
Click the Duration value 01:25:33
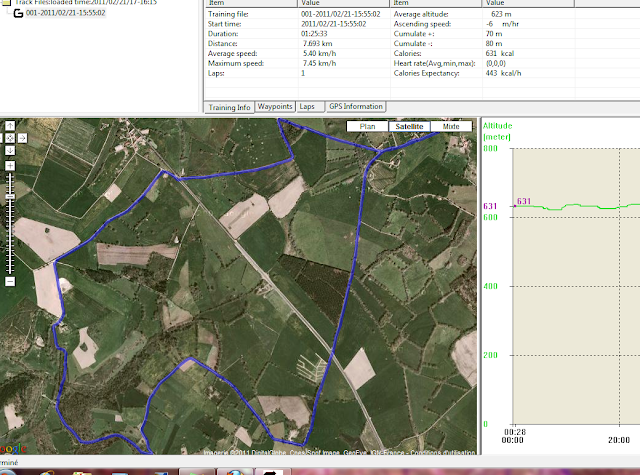[314, 33]
